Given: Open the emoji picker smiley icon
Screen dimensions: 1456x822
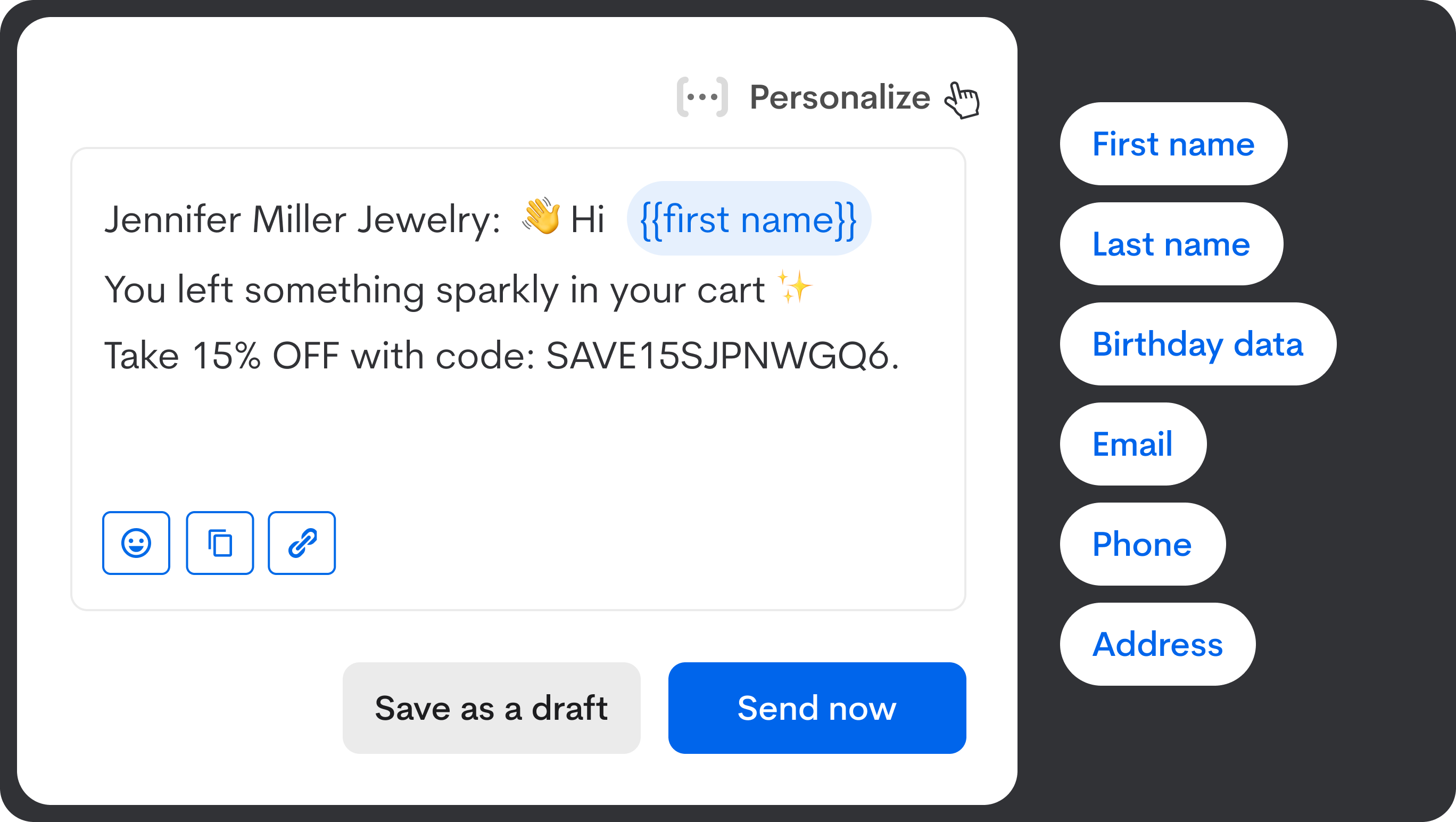Looking at the screenshot, I should click(x=136, y=542).
